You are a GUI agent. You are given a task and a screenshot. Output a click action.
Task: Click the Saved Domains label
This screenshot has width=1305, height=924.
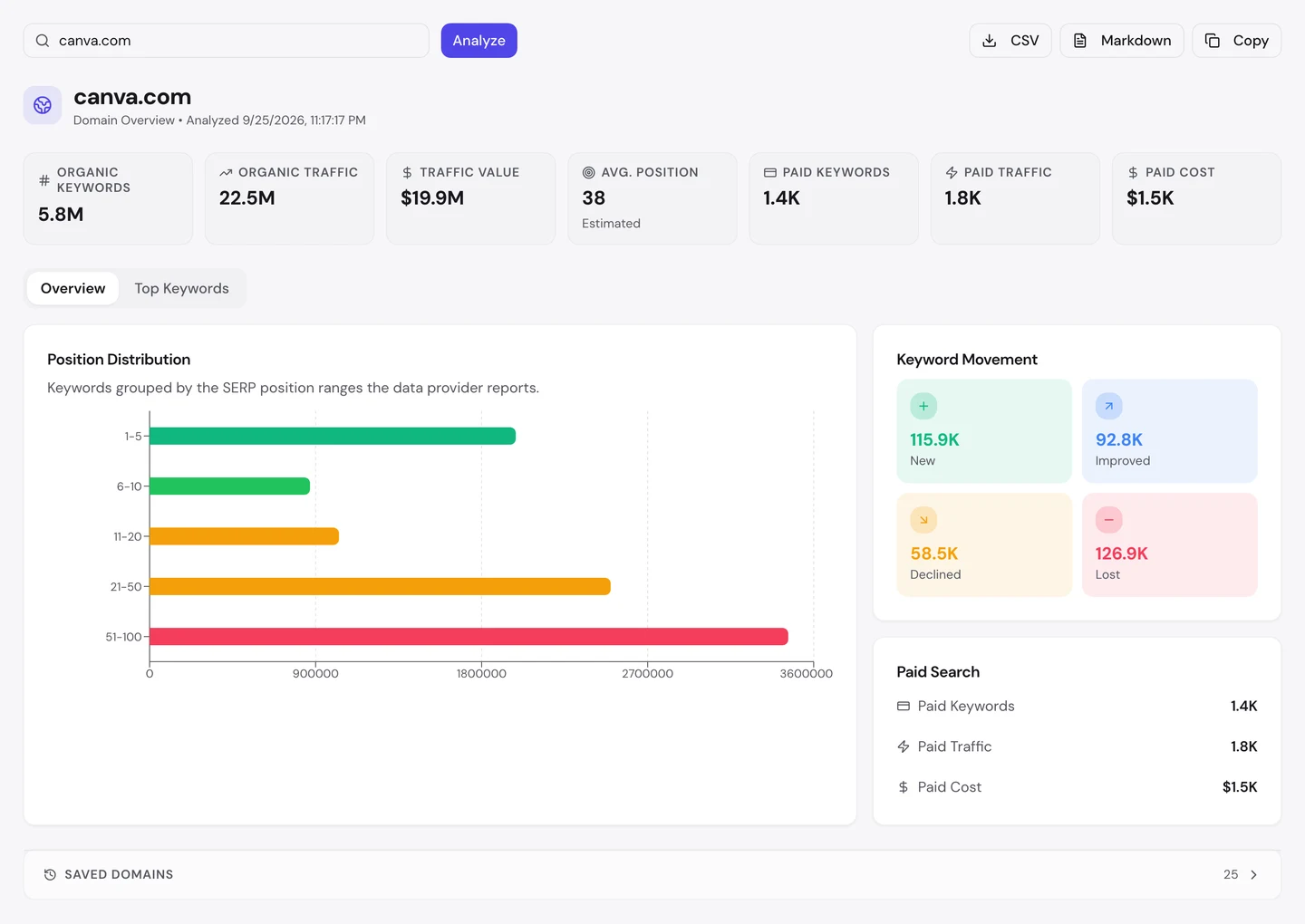pos(119,874)
